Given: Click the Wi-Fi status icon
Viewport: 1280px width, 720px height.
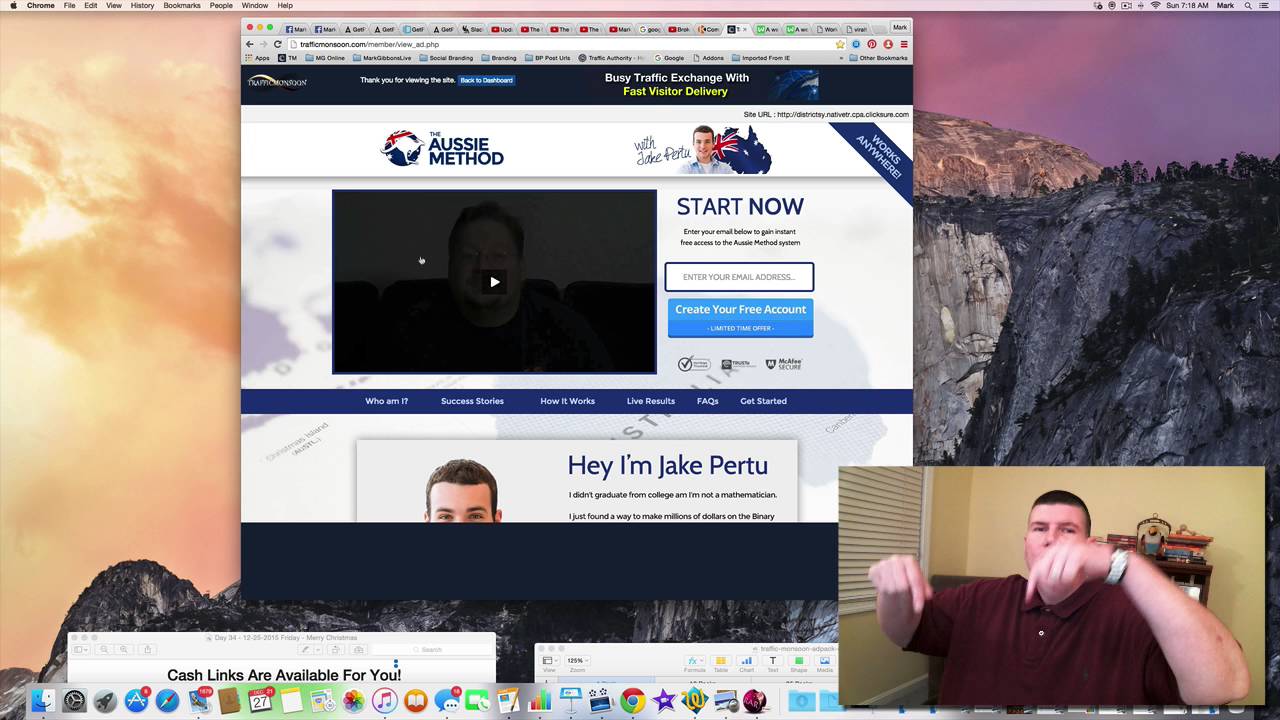Looking at the screenshot, I should tap(1155, 6).
